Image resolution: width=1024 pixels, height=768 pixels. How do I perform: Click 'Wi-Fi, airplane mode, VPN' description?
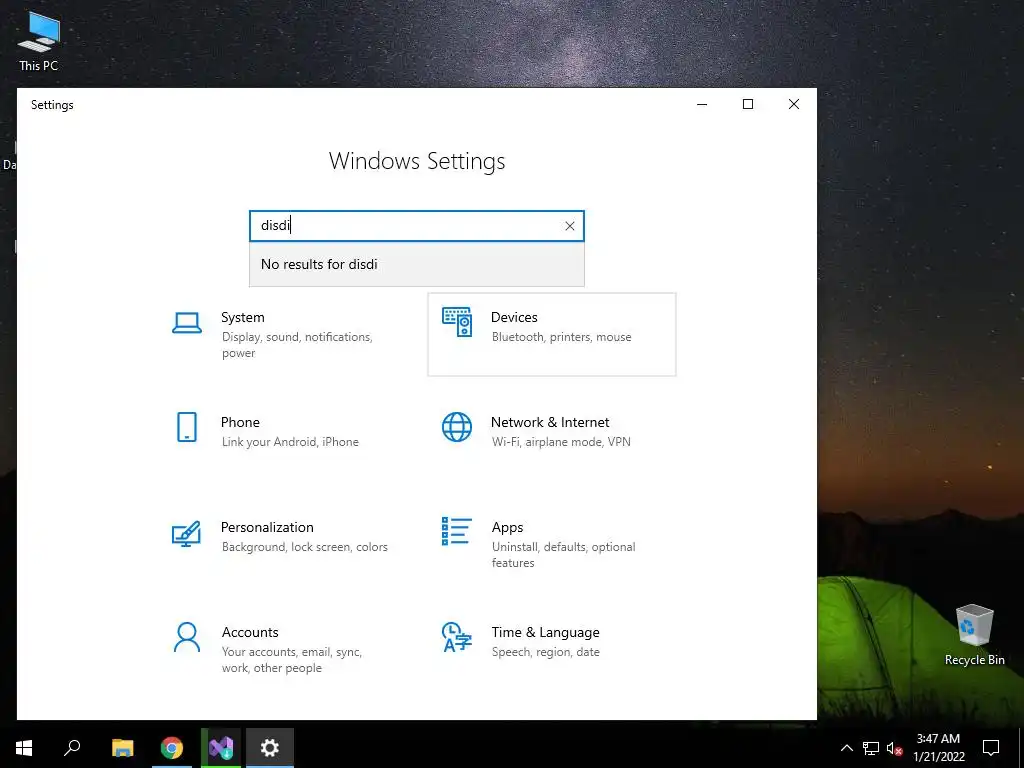click(561, 442)
